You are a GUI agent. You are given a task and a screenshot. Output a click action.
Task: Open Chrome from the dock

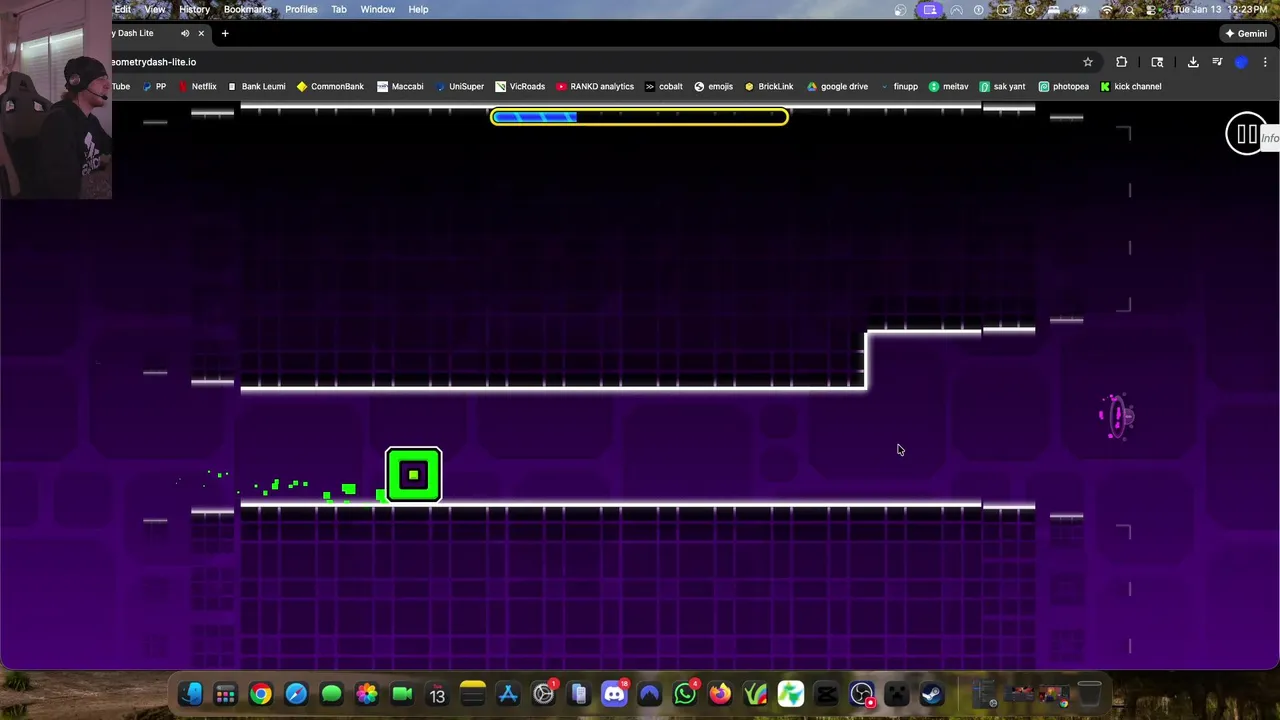260,694
